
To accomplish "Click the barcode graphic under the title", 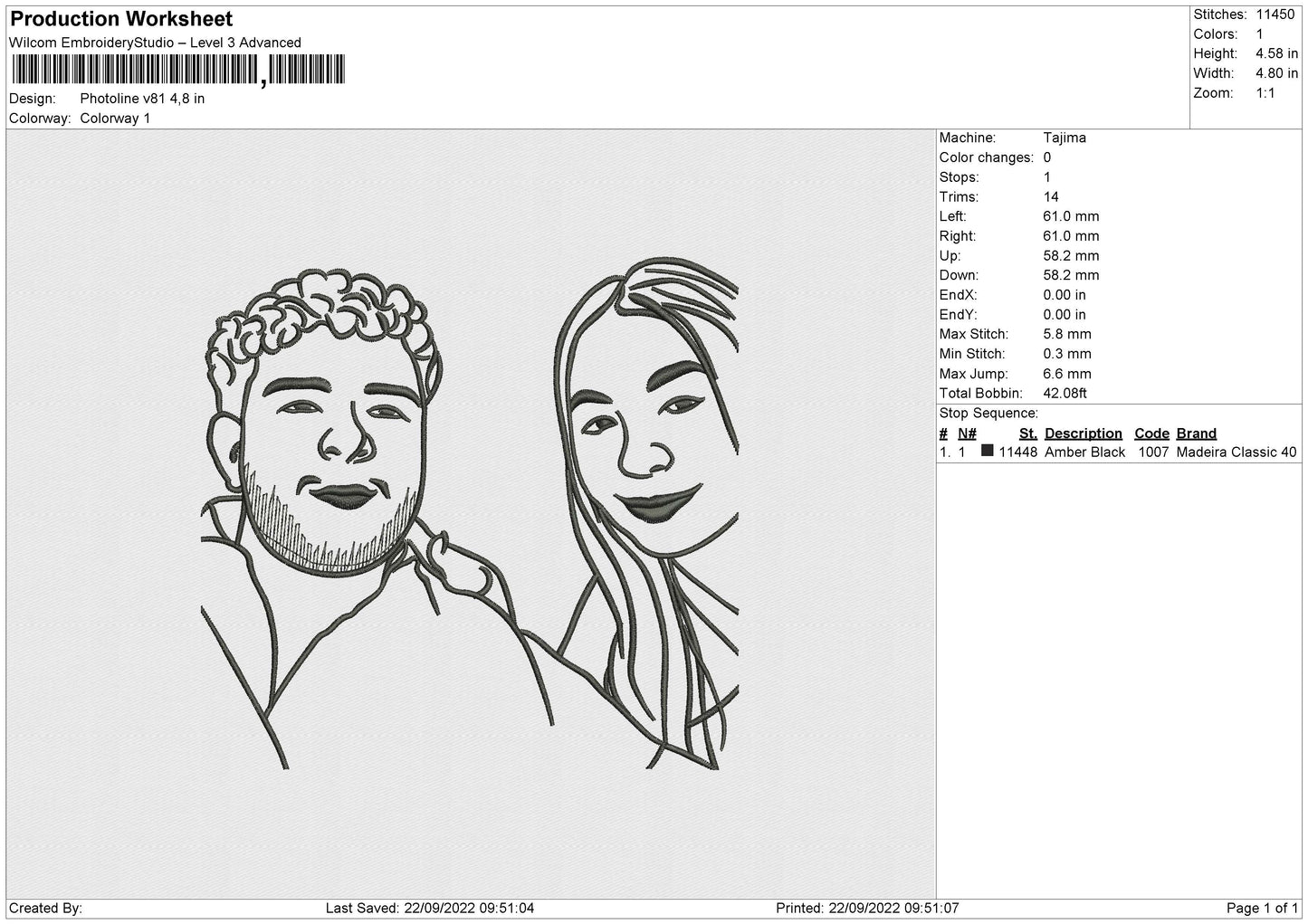I will [x=177, y=70].
